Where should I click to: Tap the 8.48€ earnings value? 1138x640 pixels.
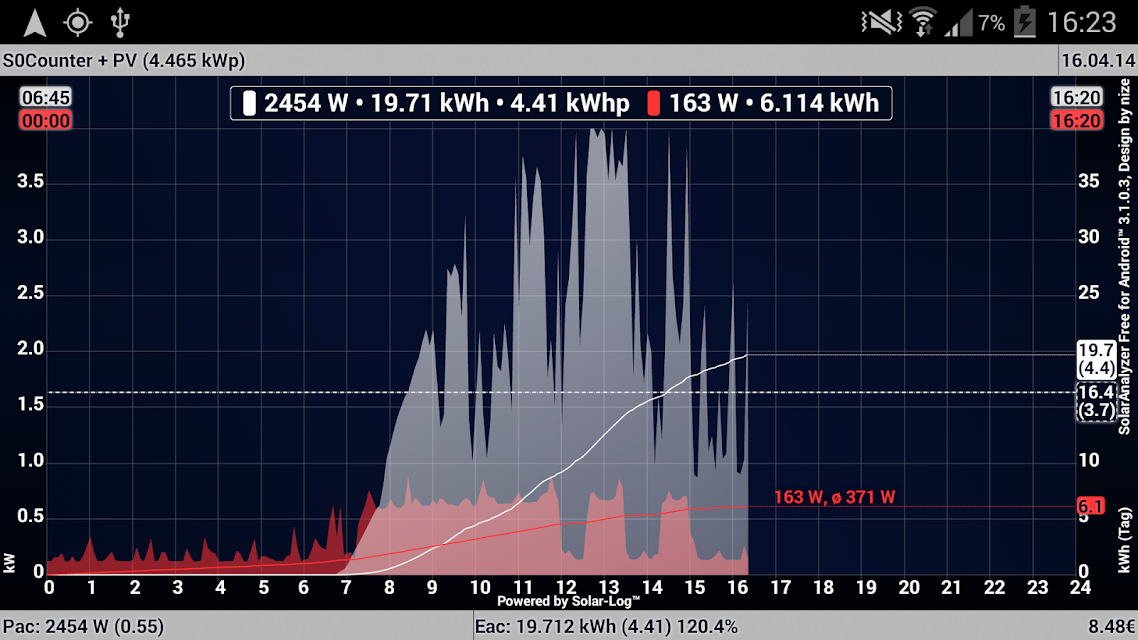tap(1111, 626)
